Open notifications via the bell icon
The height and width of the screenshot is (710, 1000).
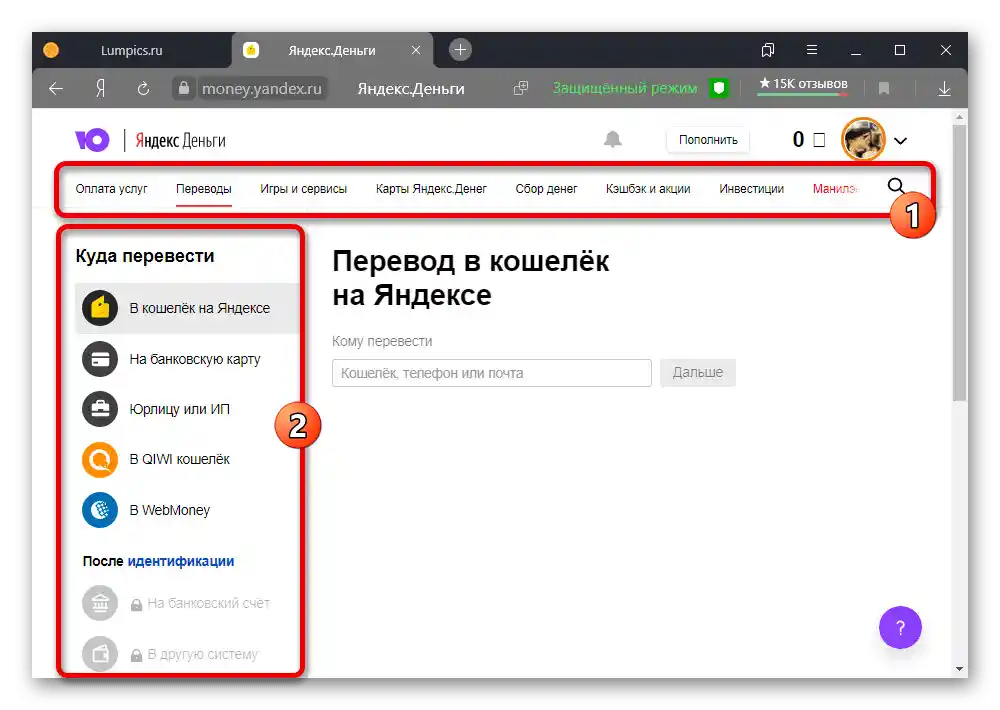[615, 139]
